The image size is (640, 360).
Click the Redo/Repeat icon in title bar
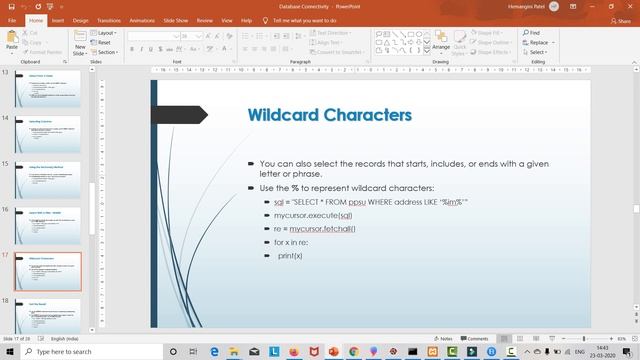tap(38, 7)
